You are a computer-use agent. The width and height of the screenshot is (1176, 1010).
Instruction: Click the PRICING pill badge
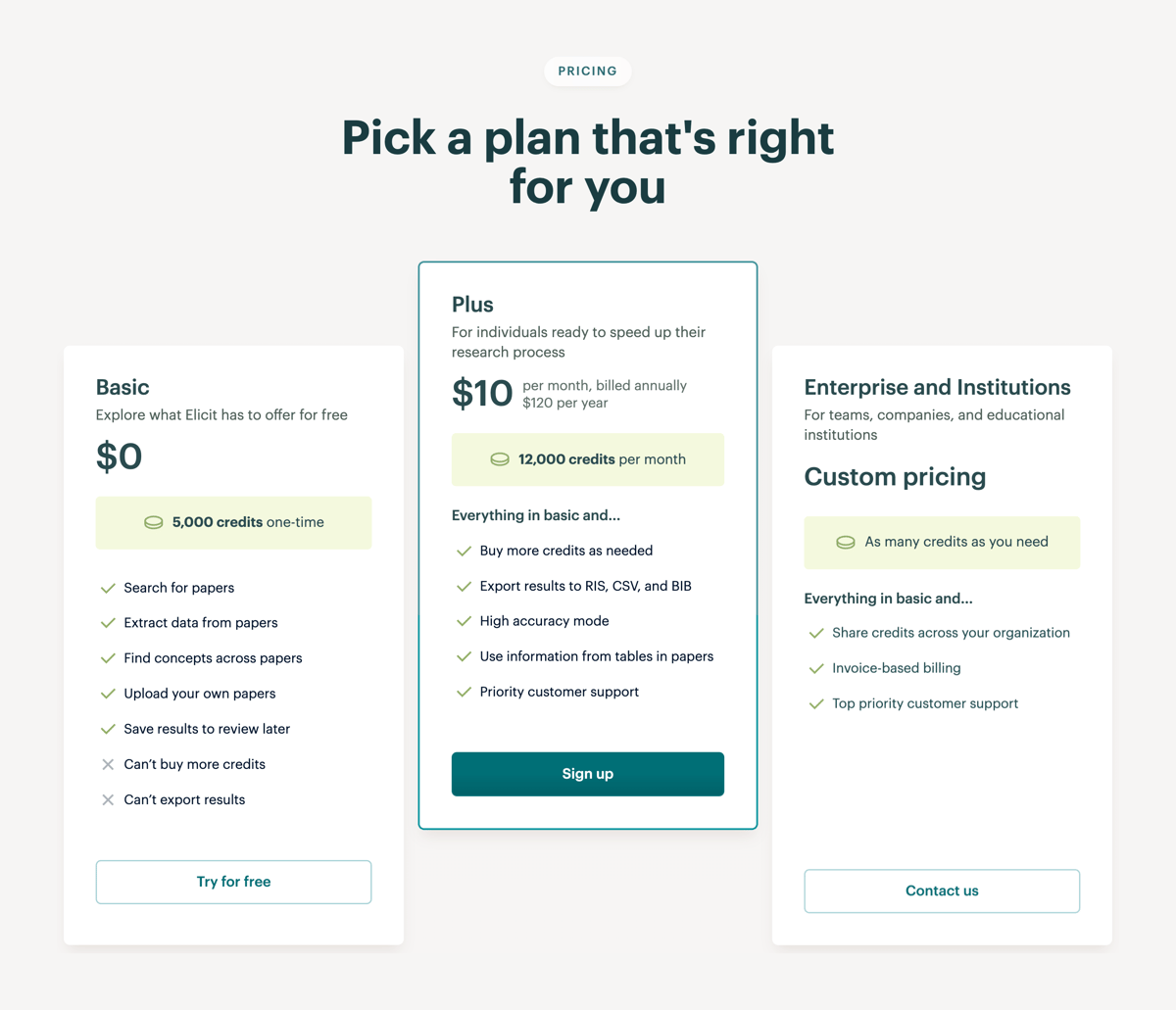(x=587, y=71)
